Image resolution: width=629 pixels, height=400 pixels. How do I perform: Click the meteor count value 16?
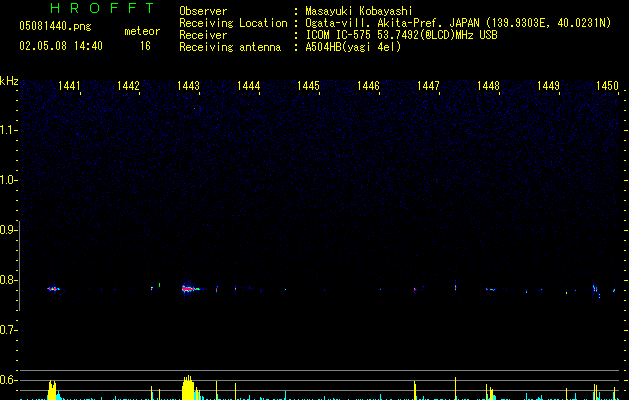pos(145,46)
